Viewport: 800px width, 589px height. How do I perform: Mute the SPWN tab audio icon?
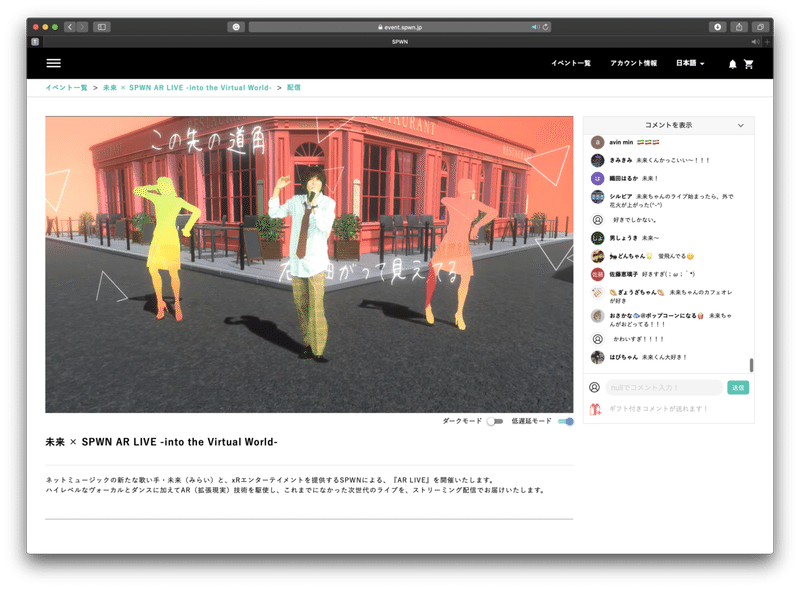(x=755, y=42)
